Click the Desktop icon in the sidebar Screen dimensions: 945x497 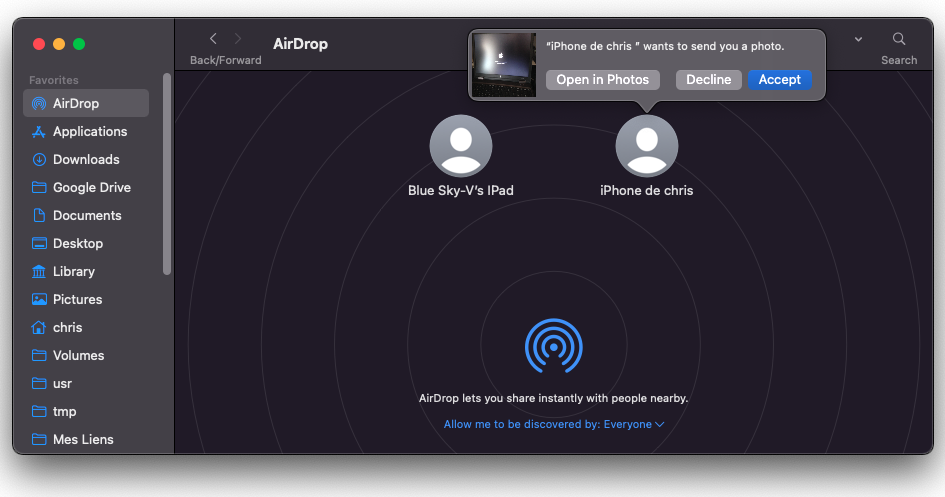click(x=39, y=243)
